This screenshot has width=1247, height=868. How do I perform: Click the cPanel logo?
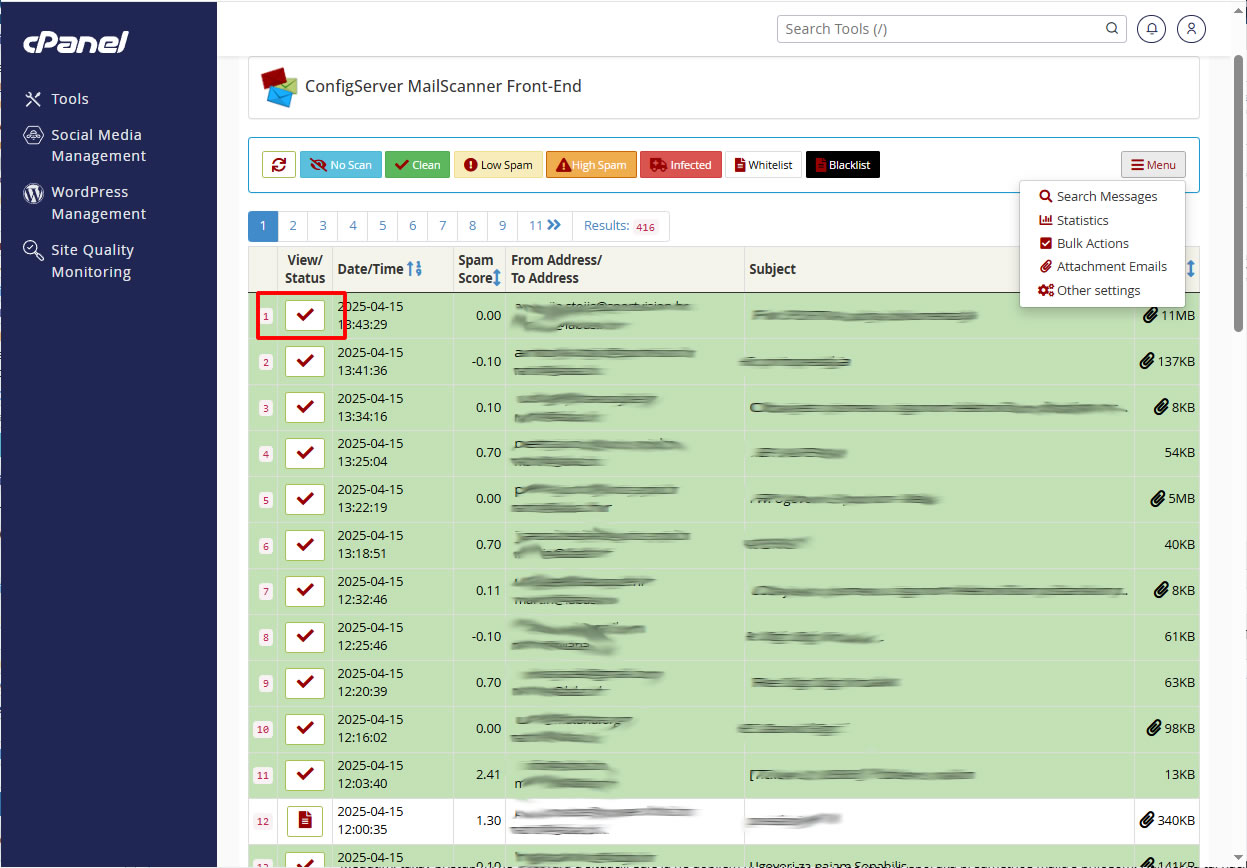point(76,42)
